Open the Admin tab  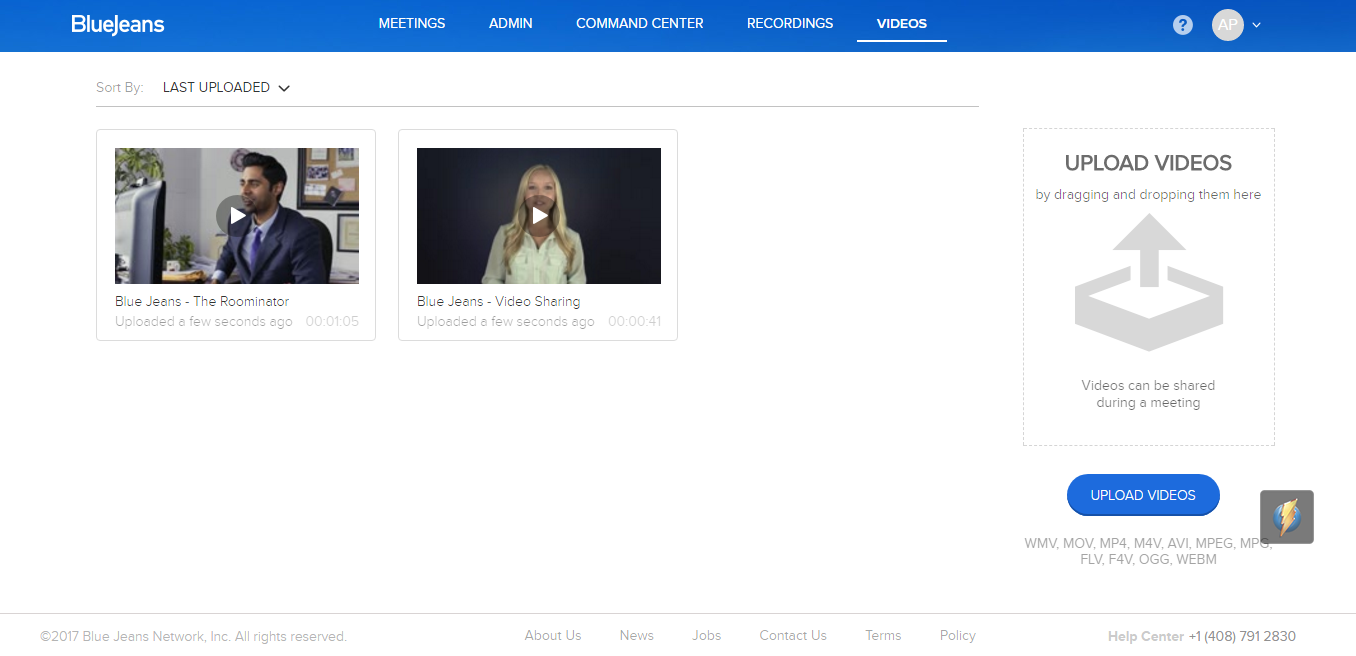pyautogui.click(x=510, y=23)
